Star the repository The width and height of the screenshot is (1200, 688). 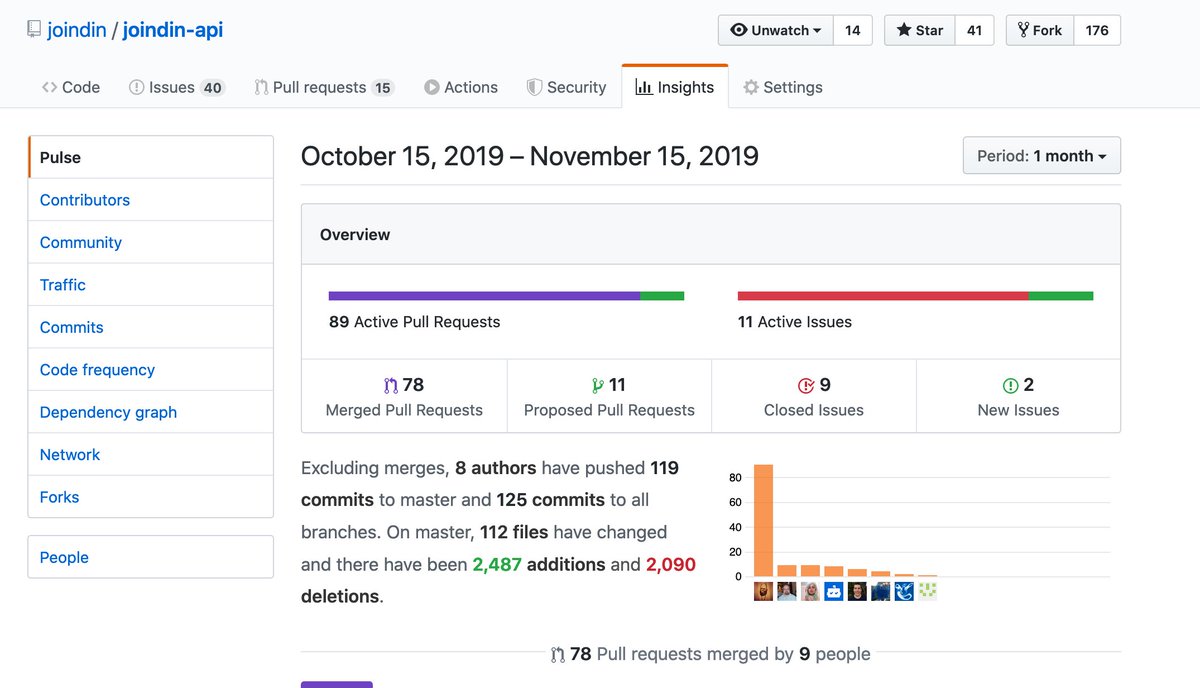coord(920,30)
